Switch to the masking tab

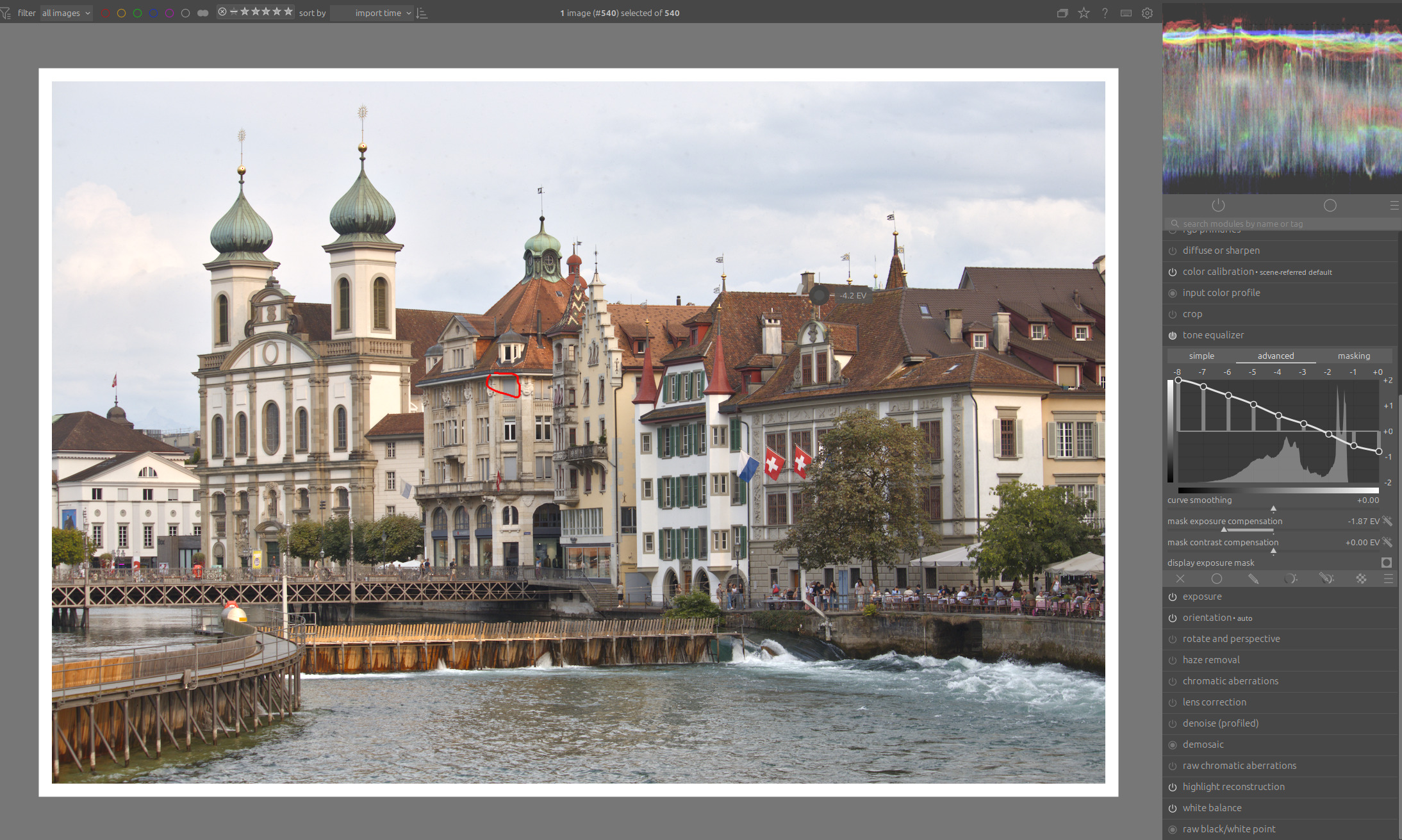(1353, 356)
